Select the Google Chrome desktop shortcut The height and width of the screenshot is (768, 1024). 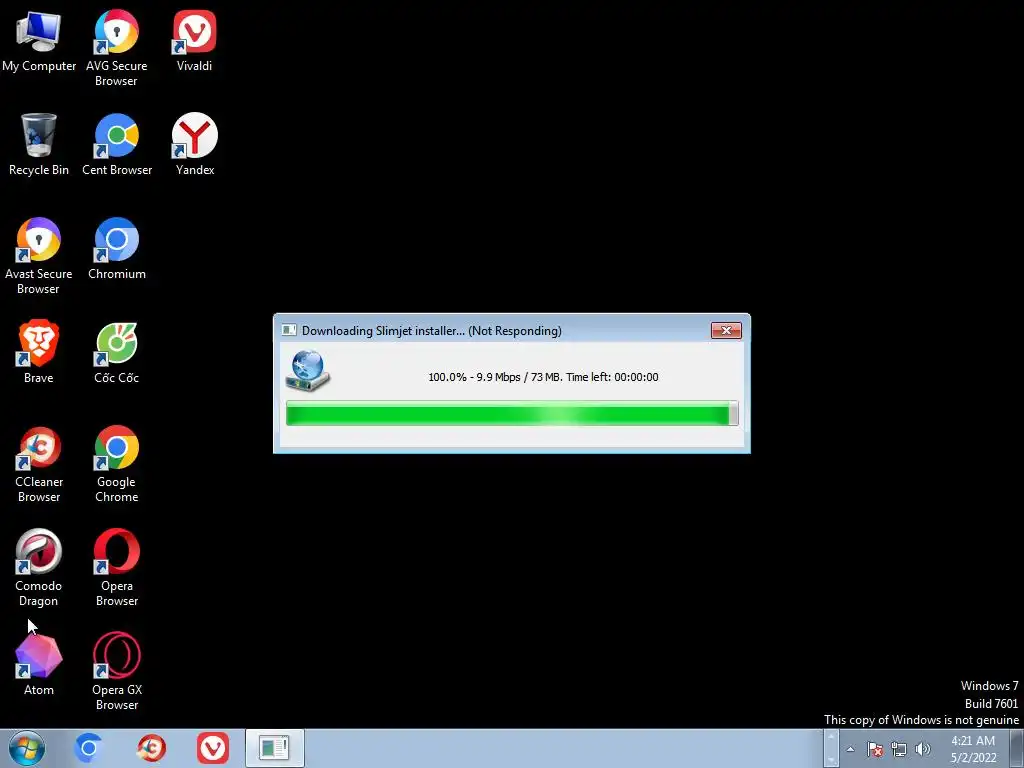pyautogui.click(x=117, y=465)
